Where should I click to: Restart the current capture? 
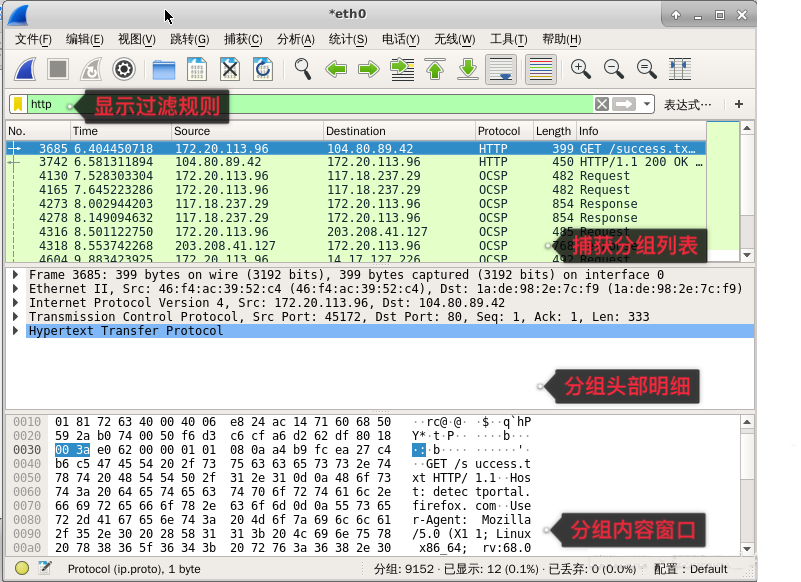93,69
